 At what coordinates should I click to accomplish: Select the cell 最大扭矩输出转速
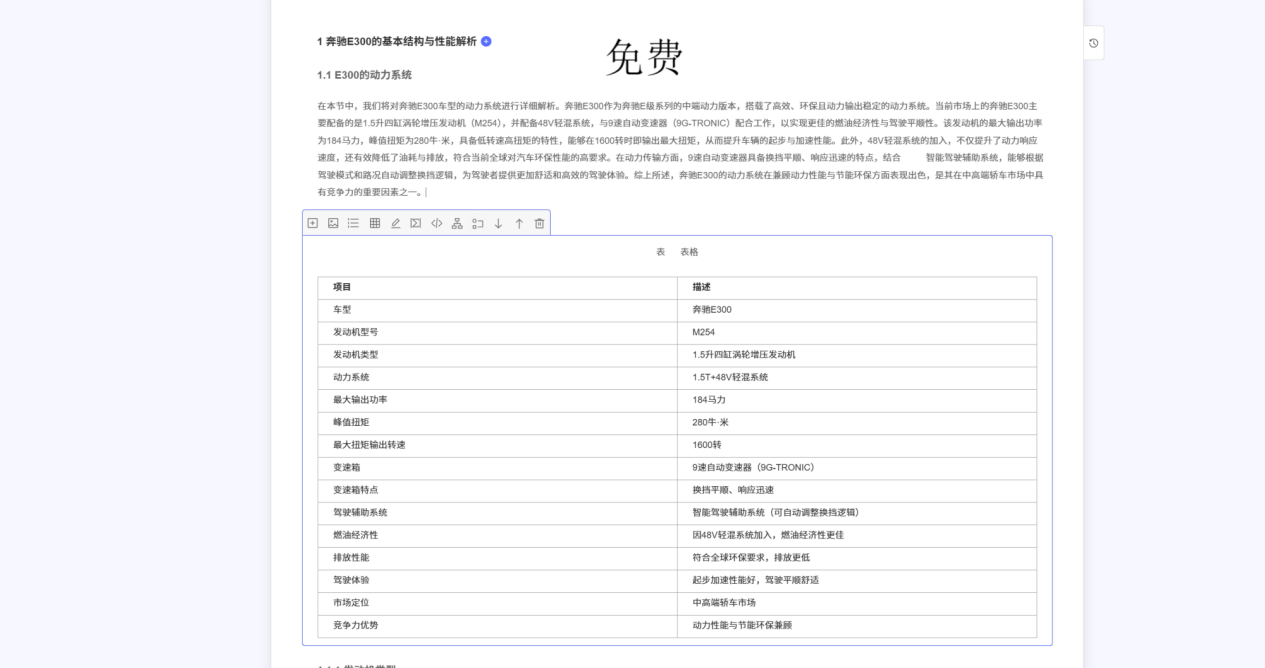pos(497,445)
